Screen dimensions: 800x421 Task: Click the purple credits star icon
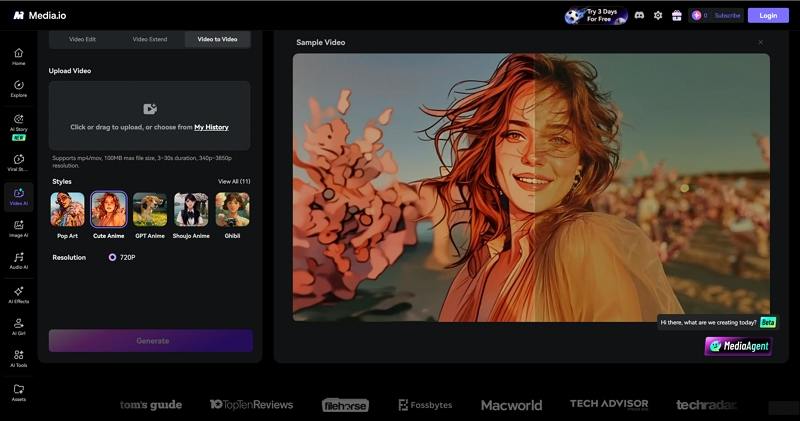(696, 15)
